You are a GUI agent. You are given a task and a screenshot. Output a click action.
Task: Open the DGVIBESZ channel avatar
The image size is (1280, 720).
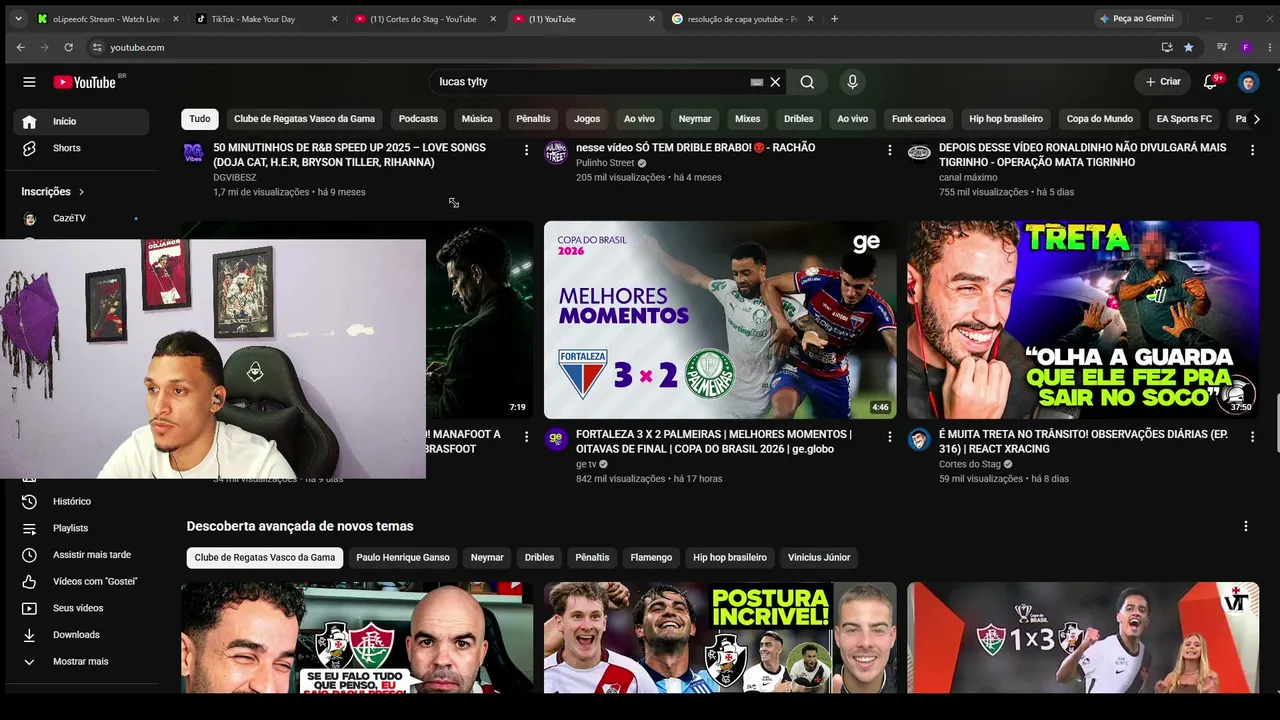[x=193, y=153]
